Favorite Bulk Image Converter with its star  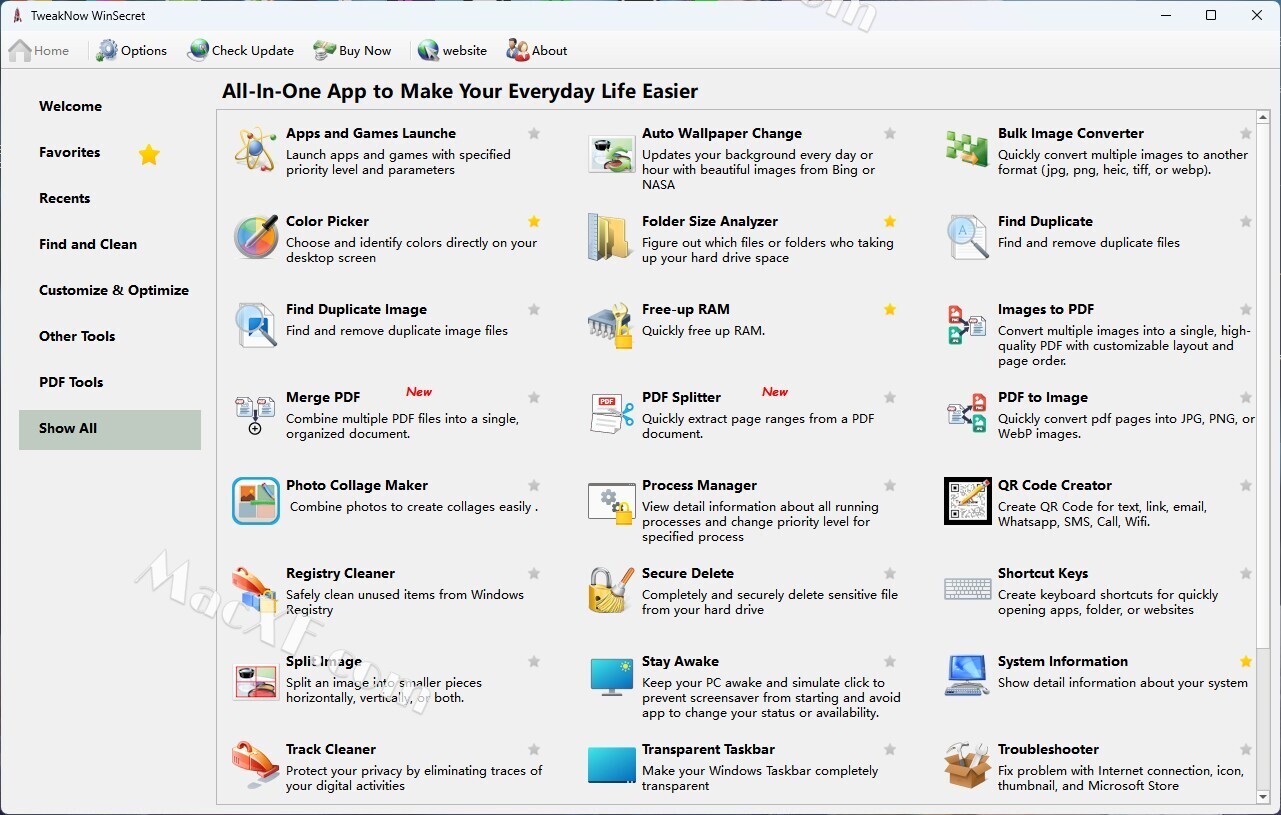click(x=1246, y=133)
